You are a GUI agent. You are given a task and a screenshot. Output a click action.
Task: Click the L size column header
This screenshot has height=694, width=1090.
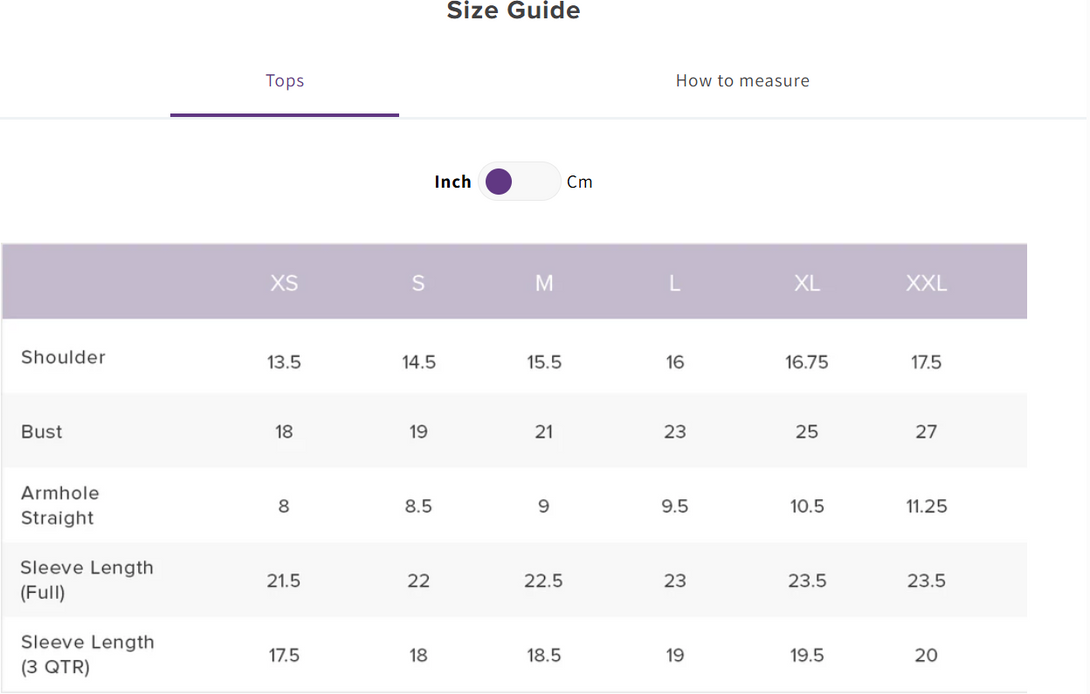click(675, 283)
